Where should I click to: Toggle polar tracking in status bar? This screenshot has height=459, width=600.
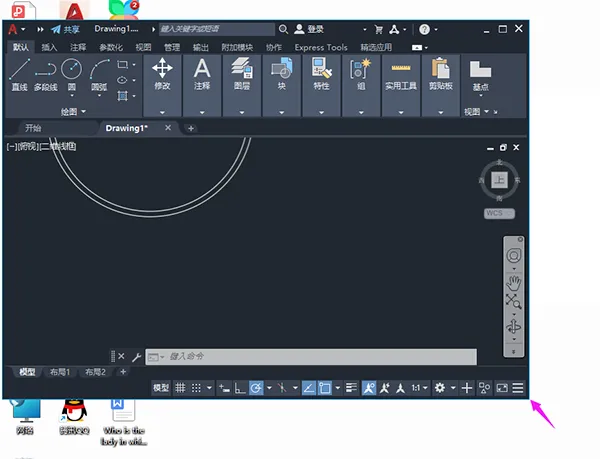[x=256, y=388]
